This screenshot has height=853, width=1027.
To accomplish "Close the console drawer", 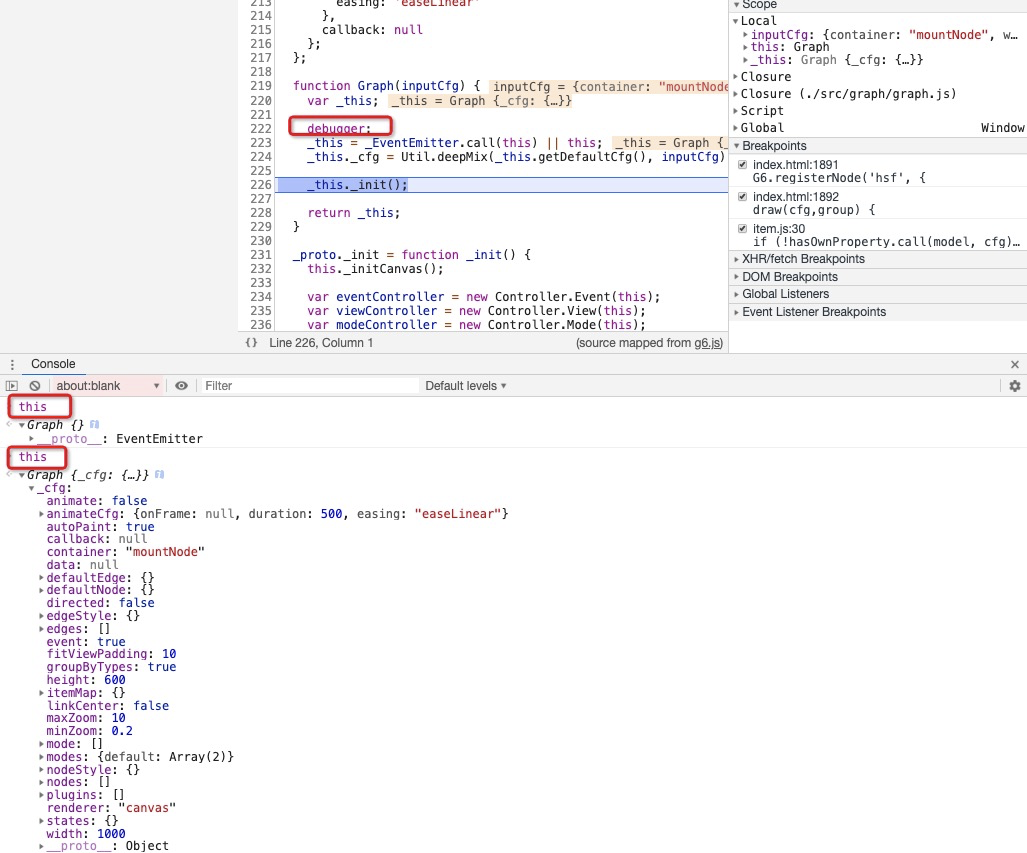I will 1015,364.
